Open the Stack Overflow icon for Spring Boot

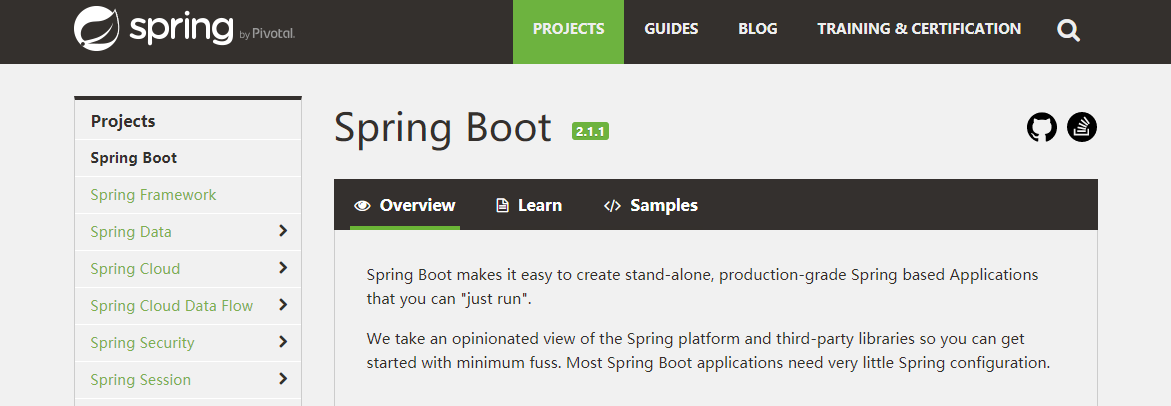tap(1081, 127)
